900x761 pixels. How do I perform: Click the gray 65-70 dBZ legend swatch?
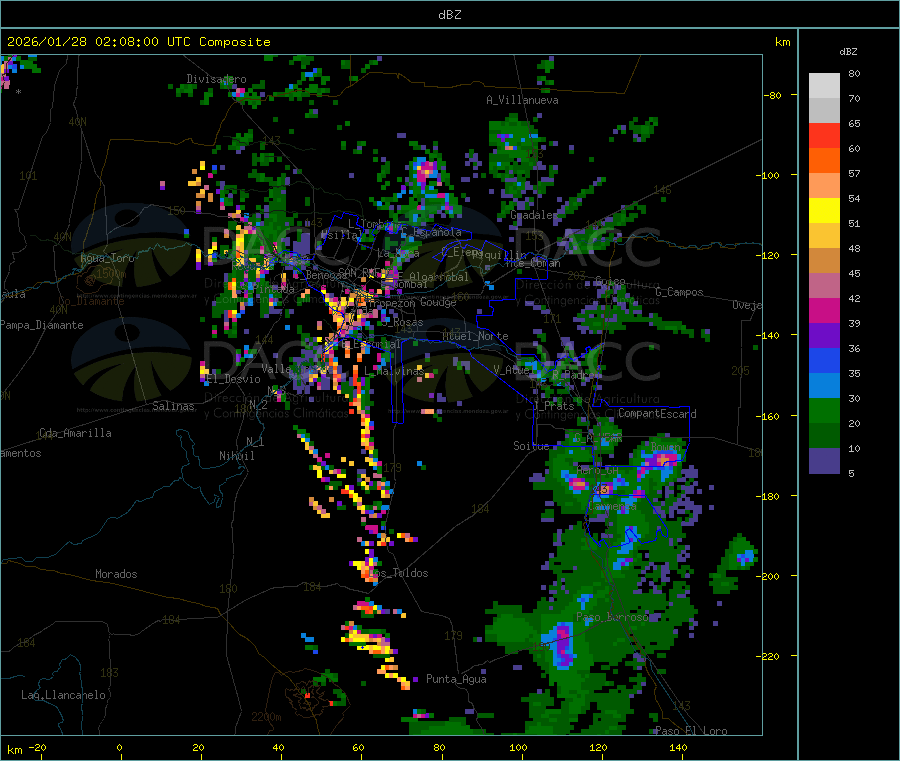click(x=824, y=111)
